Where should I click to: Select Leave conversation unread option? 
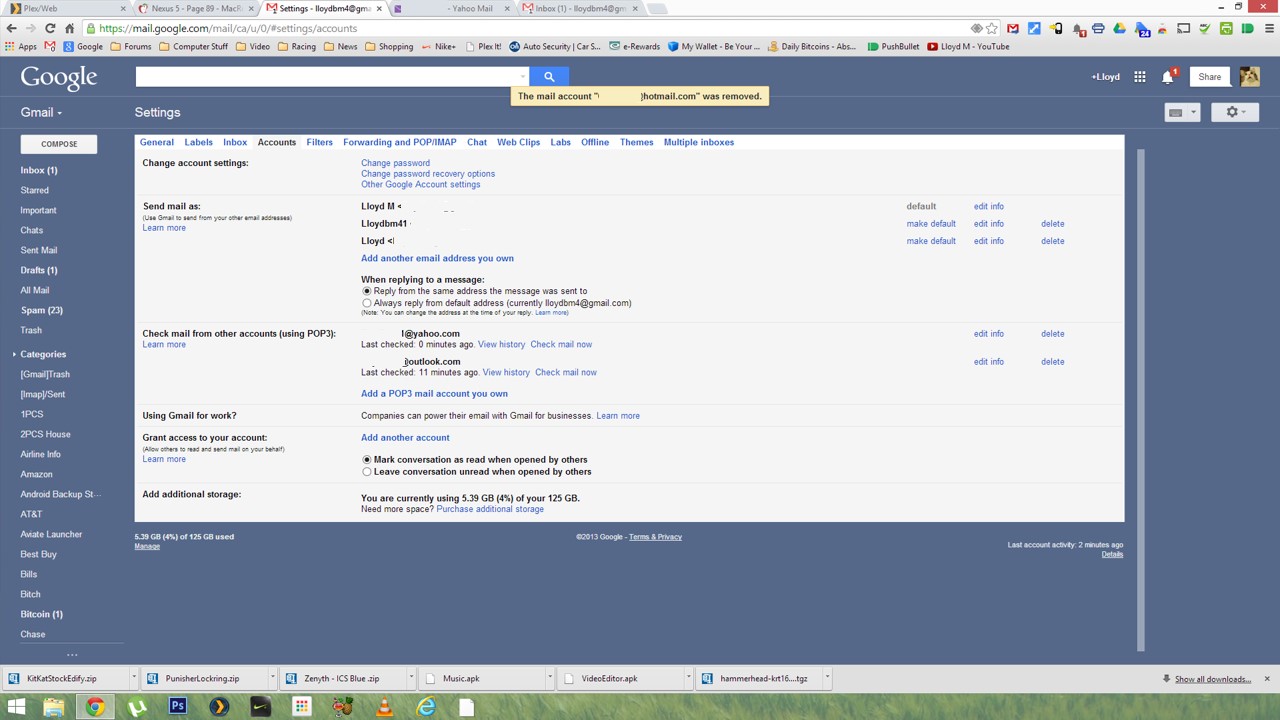coord(367,472)
